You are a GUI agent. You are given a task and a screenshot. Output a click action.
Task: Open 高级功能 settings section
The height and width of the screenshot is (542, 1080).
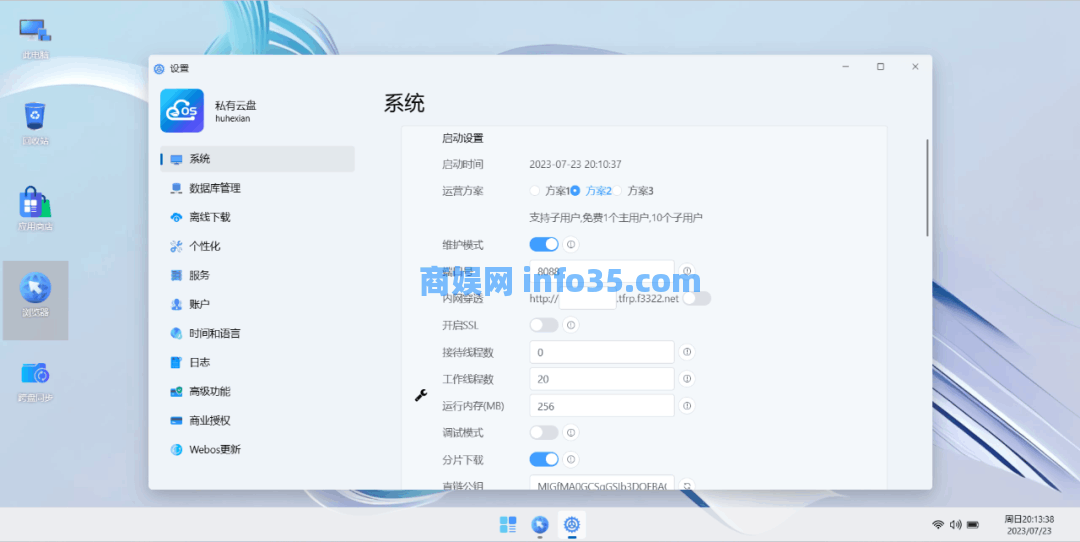(258, 391)
